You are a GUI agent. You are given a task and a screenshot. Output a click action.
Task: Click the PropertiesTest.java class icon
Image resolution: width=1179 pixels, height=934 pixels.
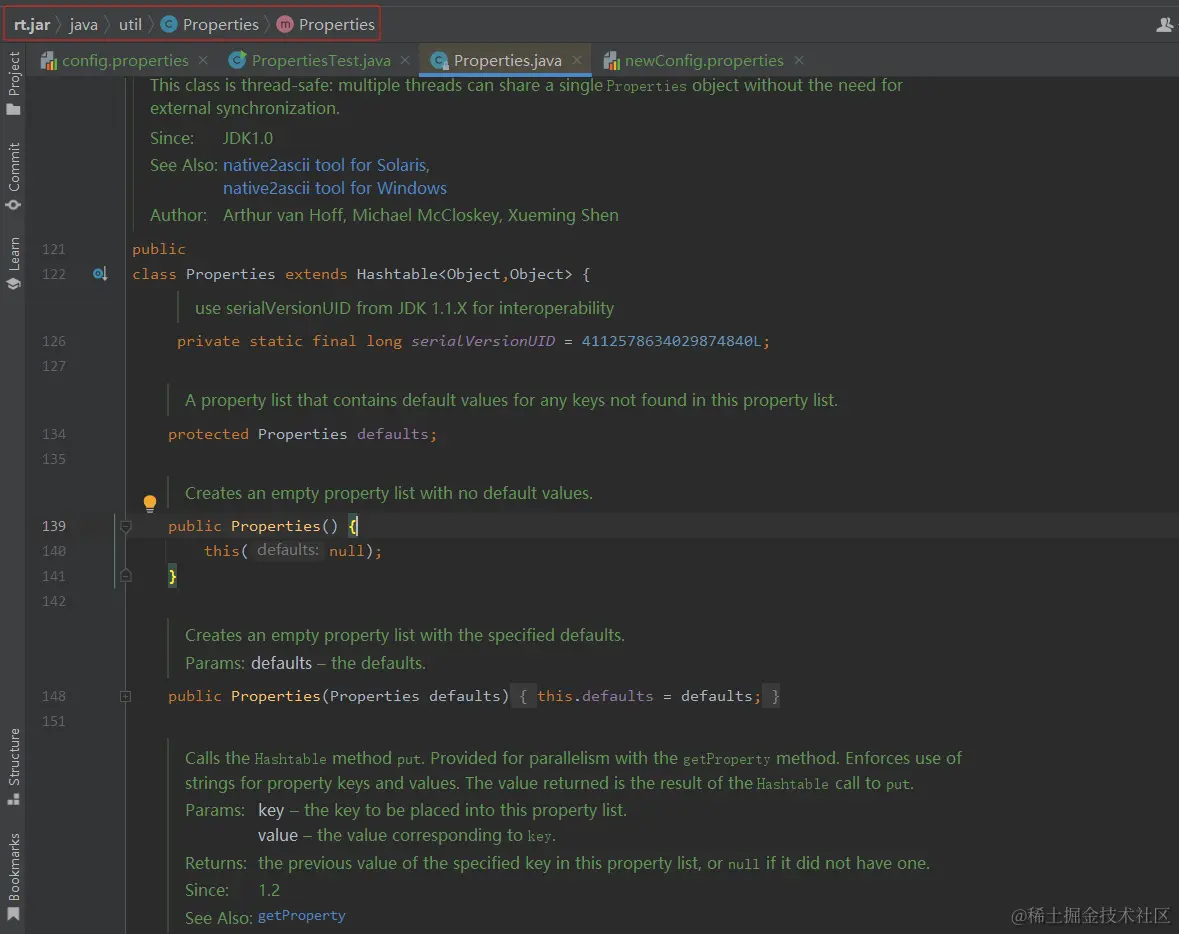pos(238,60)
